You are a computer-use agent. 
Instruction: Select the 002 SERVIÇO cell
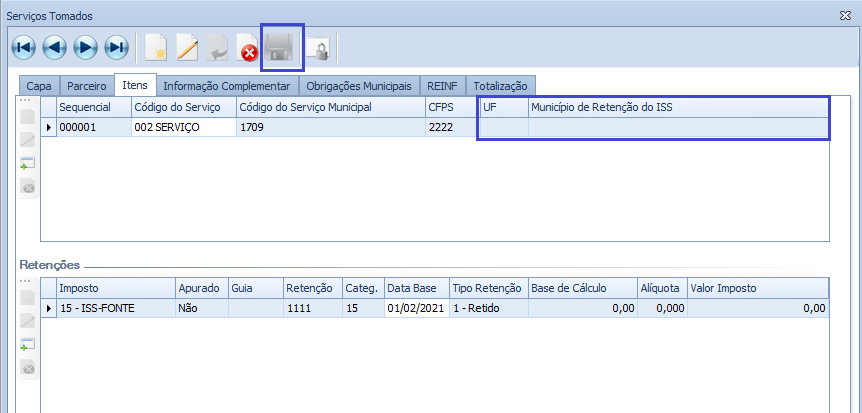click(183, 127)
